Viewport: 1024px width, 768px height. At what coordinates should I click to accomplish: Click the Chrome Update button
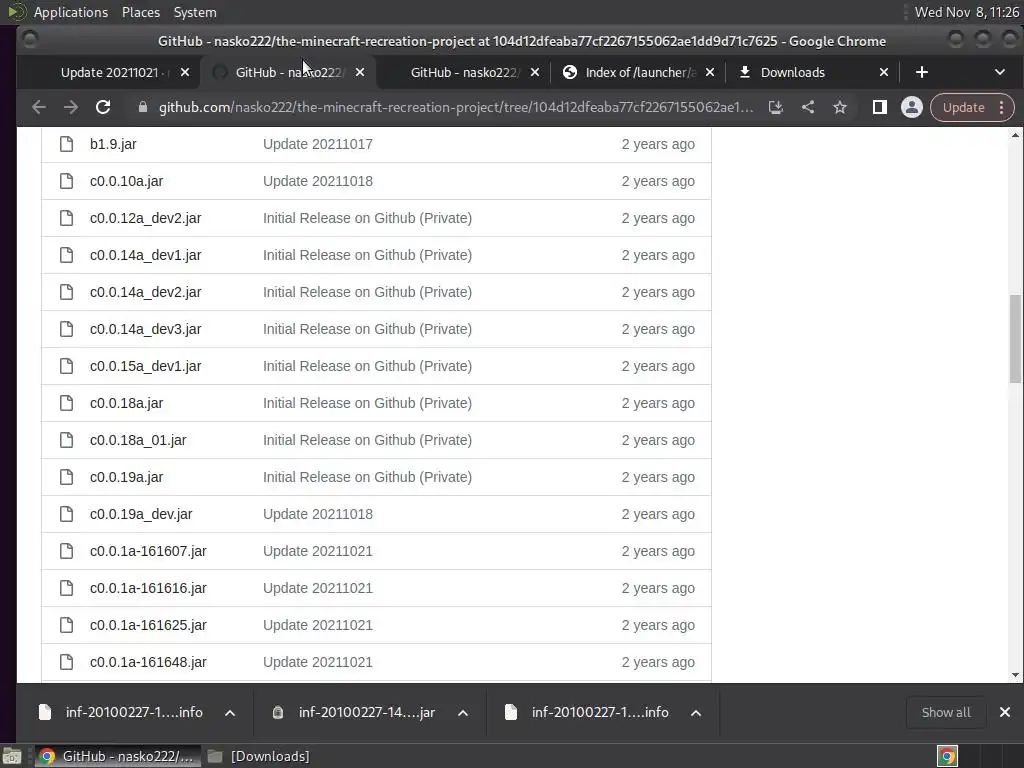(963, 107)
